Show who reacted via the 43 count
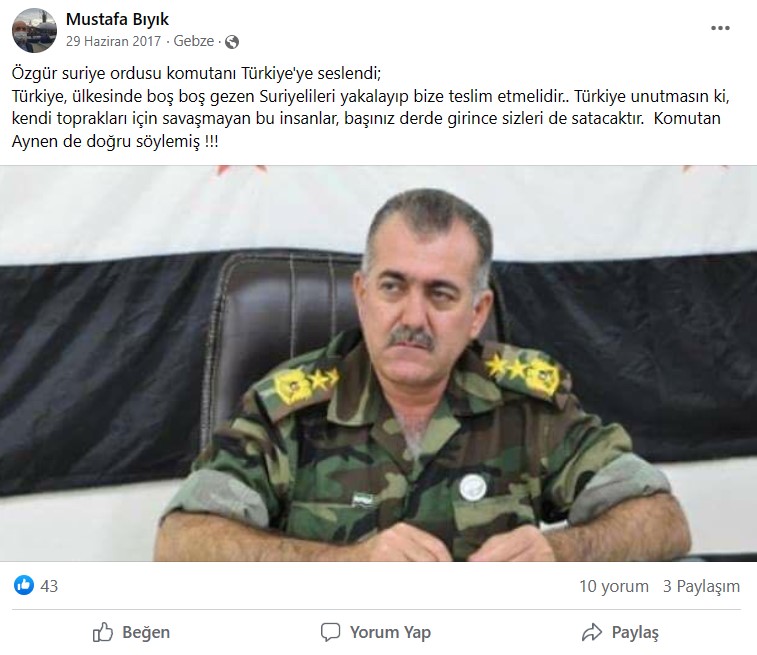 pos(49,586)
